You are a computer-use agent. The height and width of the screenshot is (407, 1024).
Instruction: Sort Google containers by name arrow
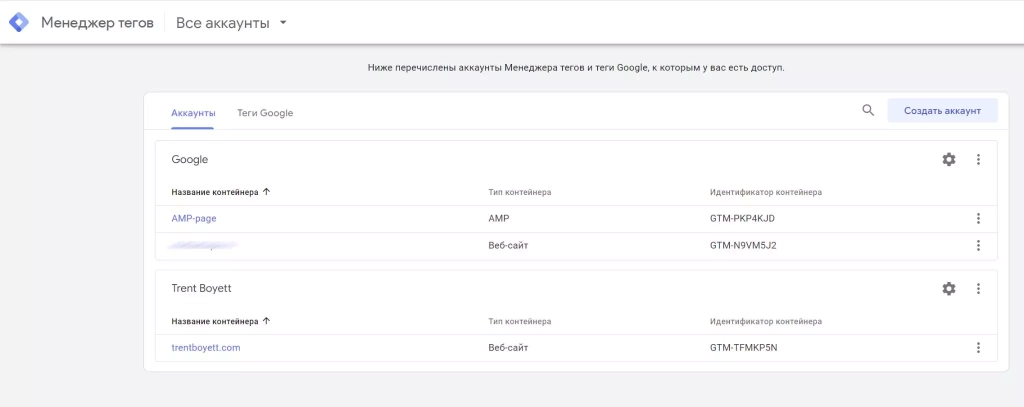266,192
